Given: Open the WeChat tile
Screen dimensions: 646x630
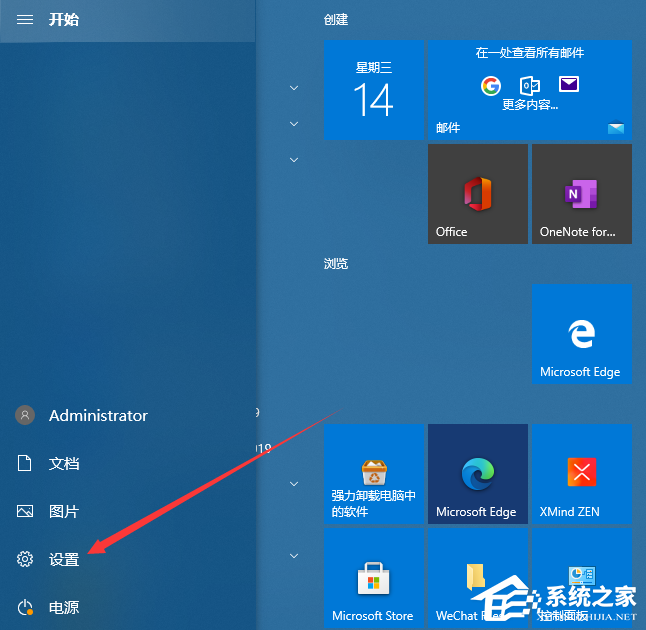Looking at the screenshot, I should 477,578.
